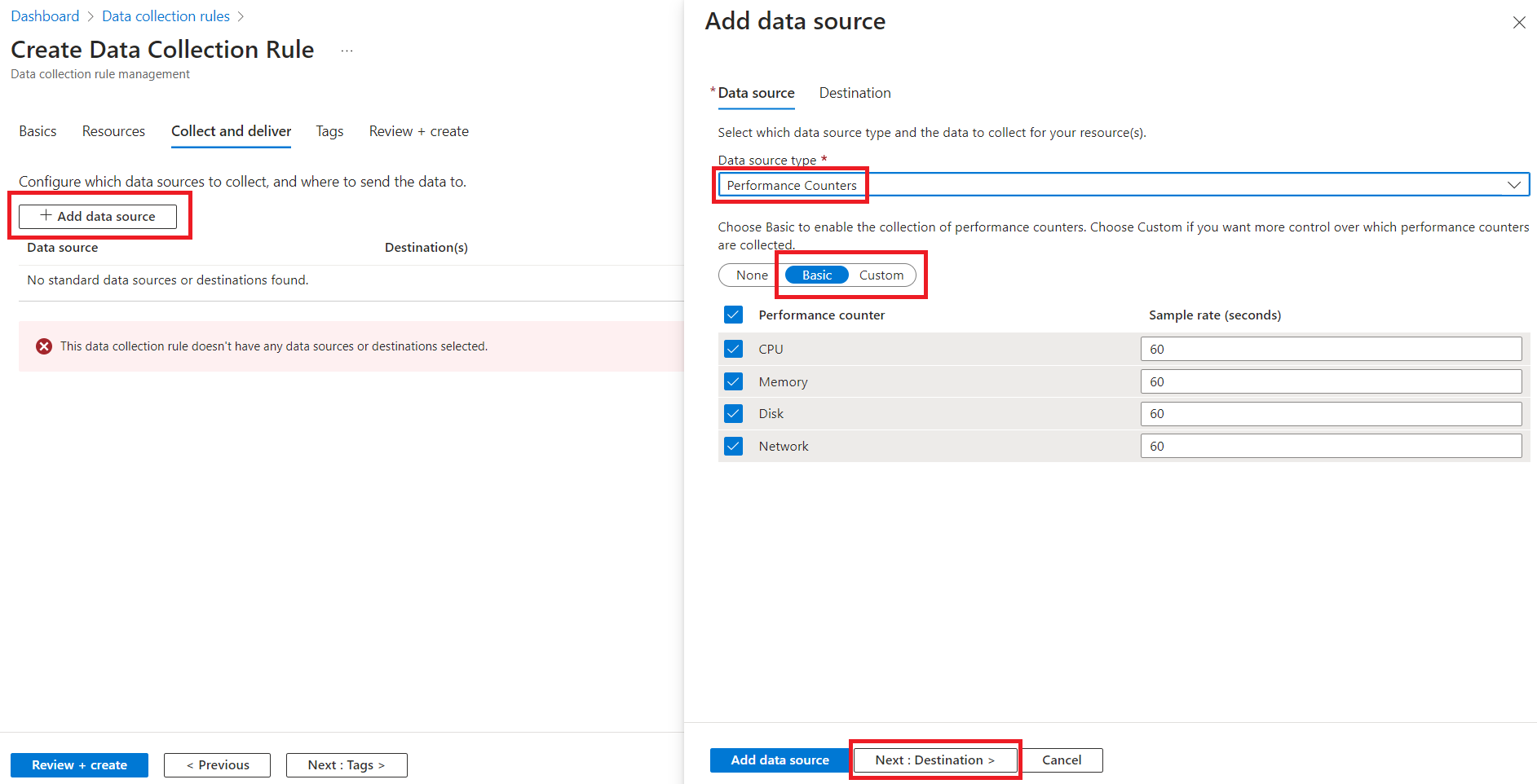Switch to the Destination tab
Screen dimensions: 1537x784
coord(855,93)
